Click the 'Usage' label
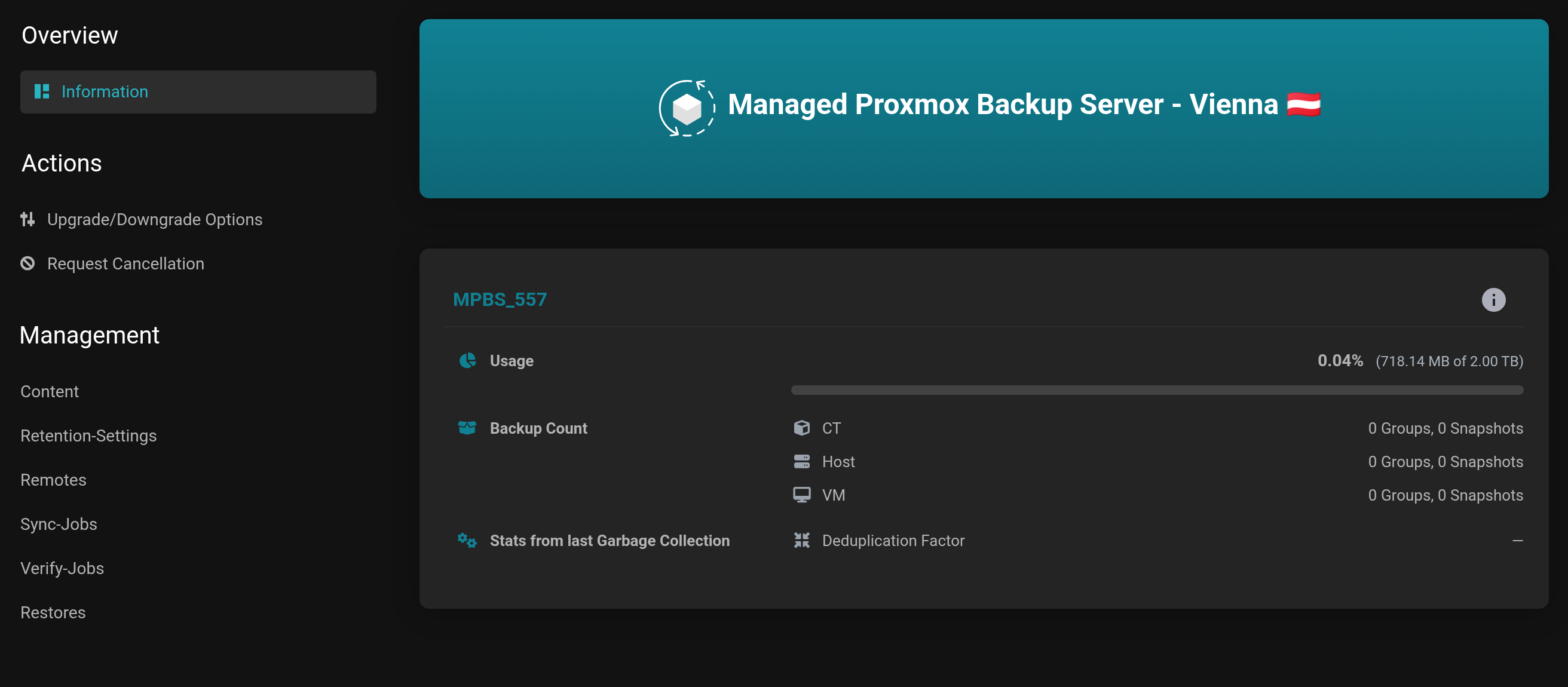This screenshot has height=687, width=1568. pyautogui.click(x=512, y=361)
